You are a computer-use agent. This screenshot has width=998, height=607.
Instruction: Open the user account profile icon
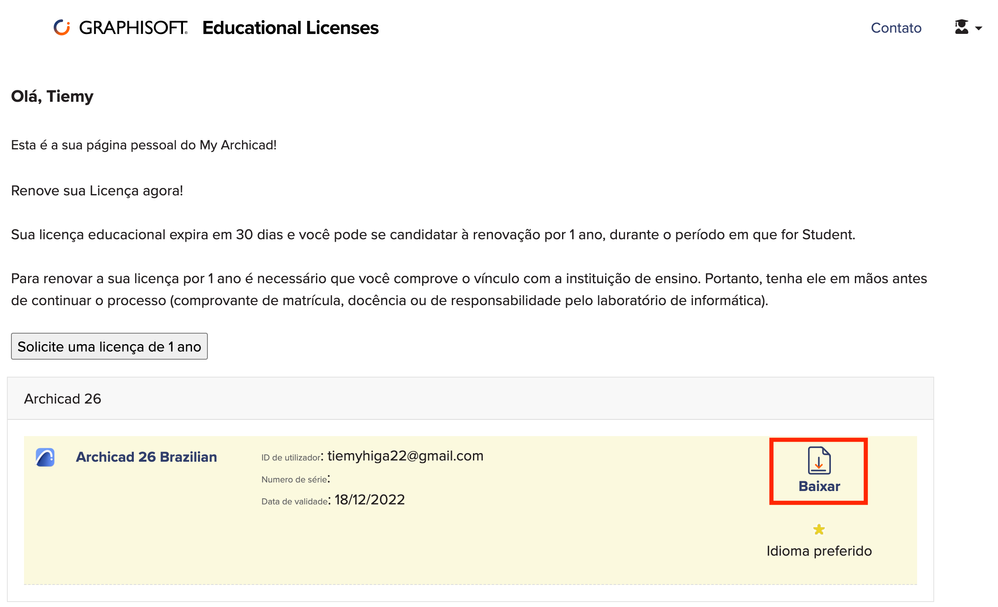(x=961, y=27)
